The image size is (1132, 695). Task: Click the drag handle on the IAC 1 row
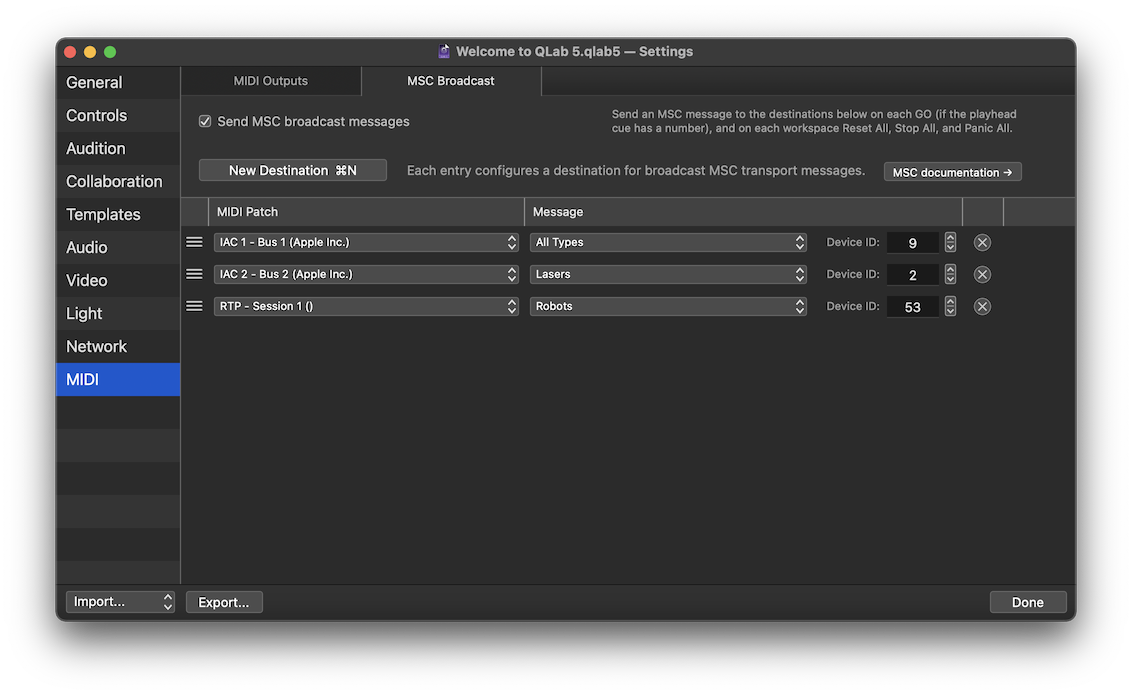(x=194, y=241)
